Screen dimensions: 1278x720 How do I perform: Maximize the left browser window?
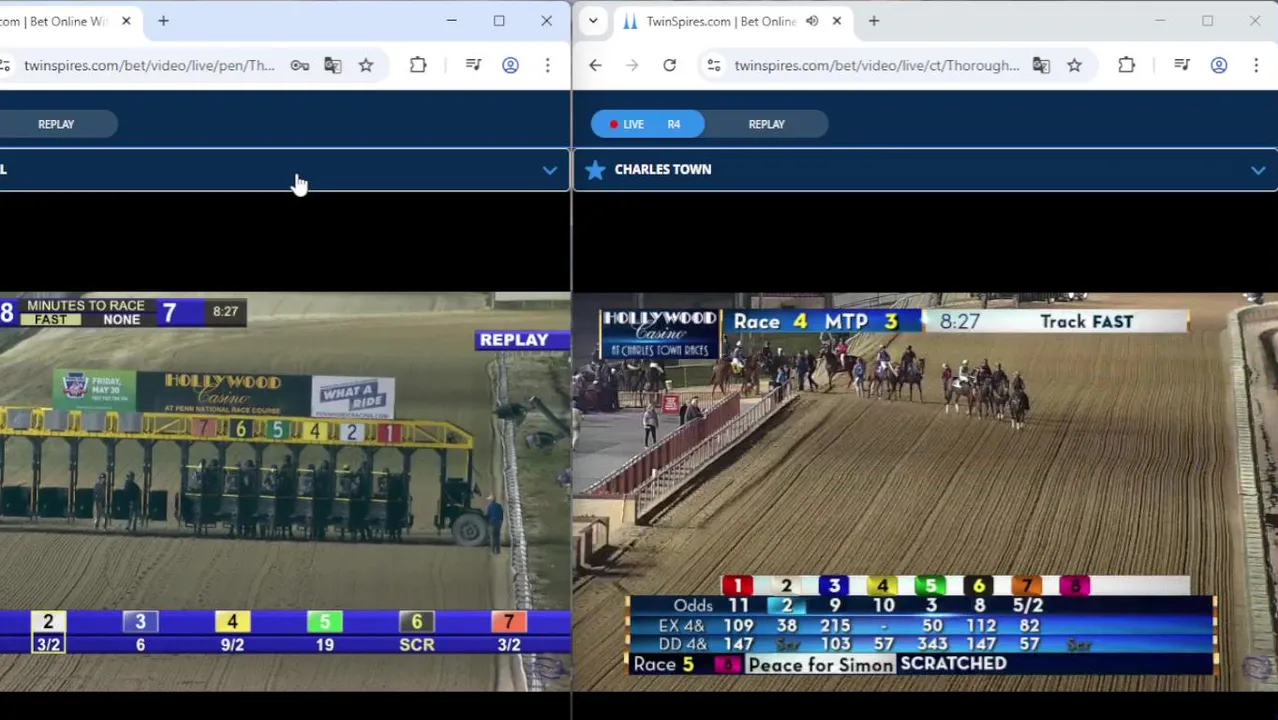[x=499, y=21]
